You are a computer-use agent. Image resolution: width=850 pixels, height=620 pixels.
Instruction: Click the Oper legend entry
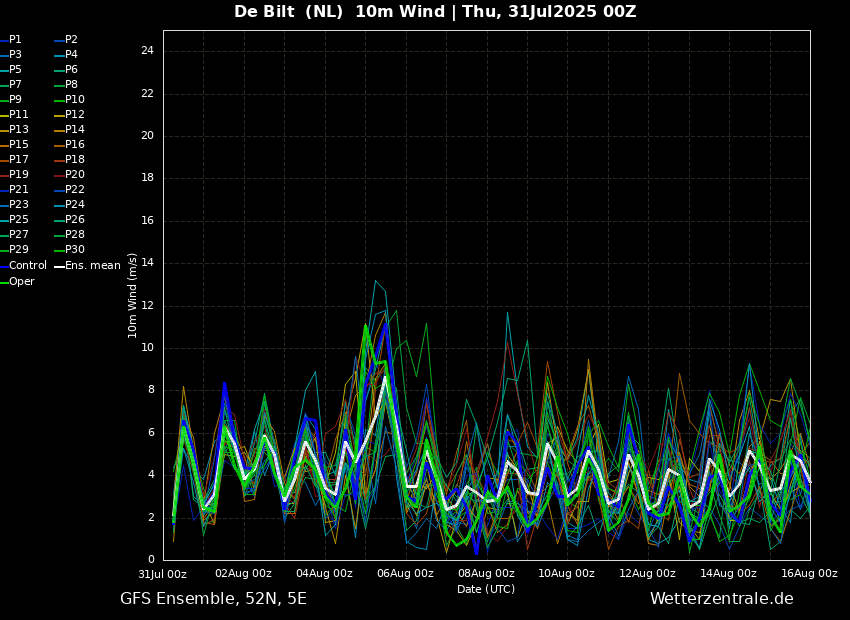(22, 282)
